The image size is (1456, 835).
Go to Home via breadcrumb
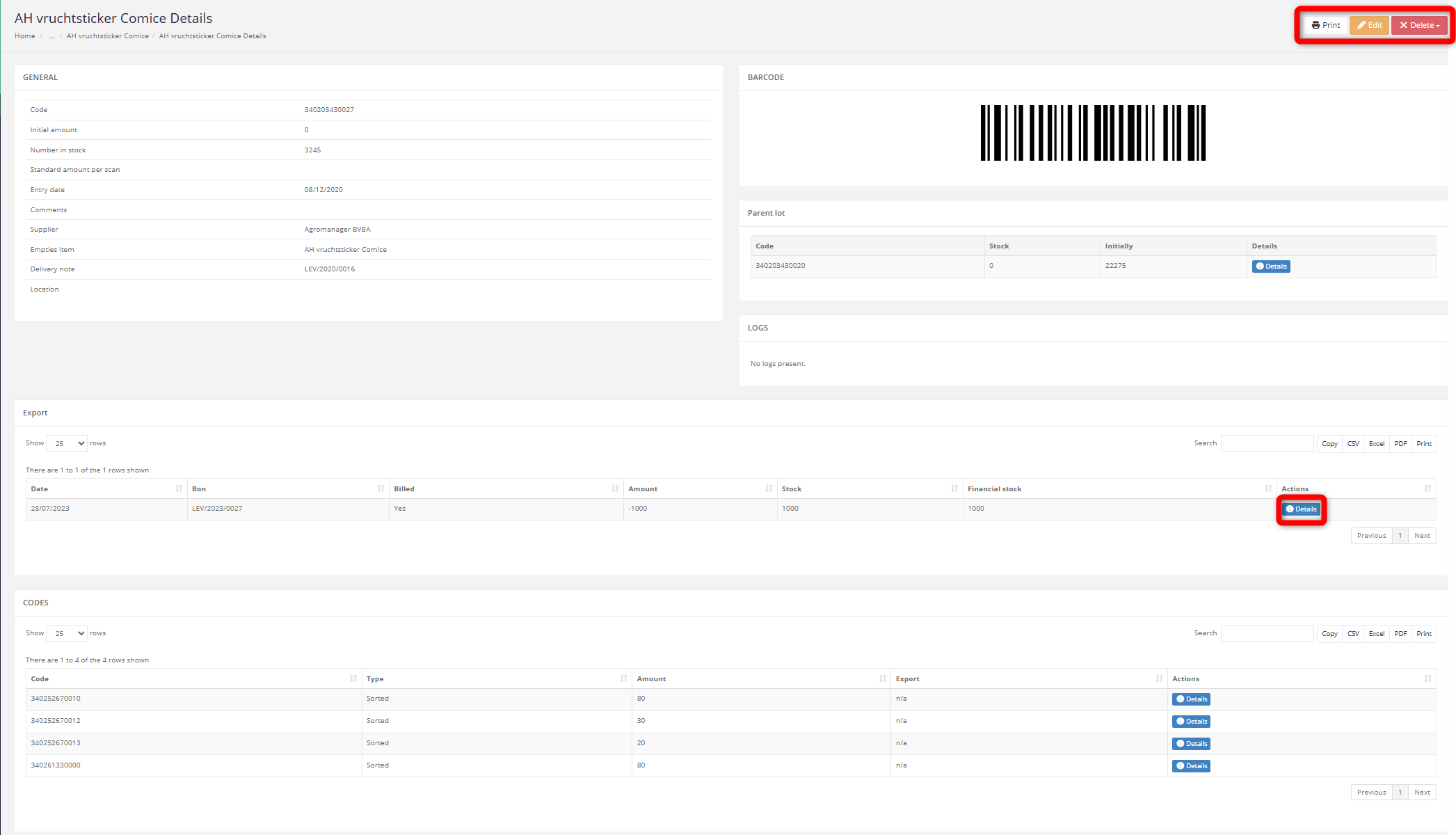click(x=25, y=36)
